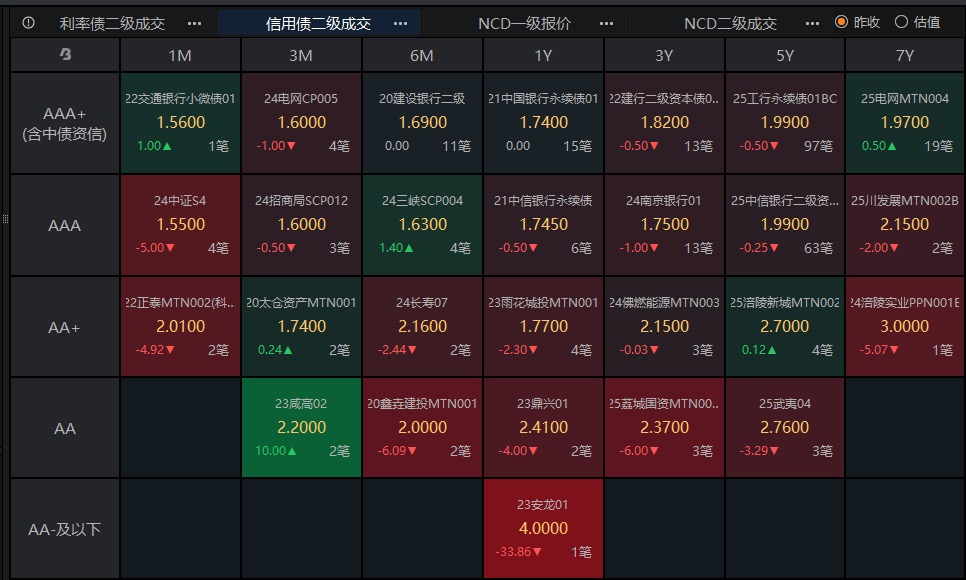Click the 24南京银行01 cell
Screen dimensions: 966x580
coord(665,225)
